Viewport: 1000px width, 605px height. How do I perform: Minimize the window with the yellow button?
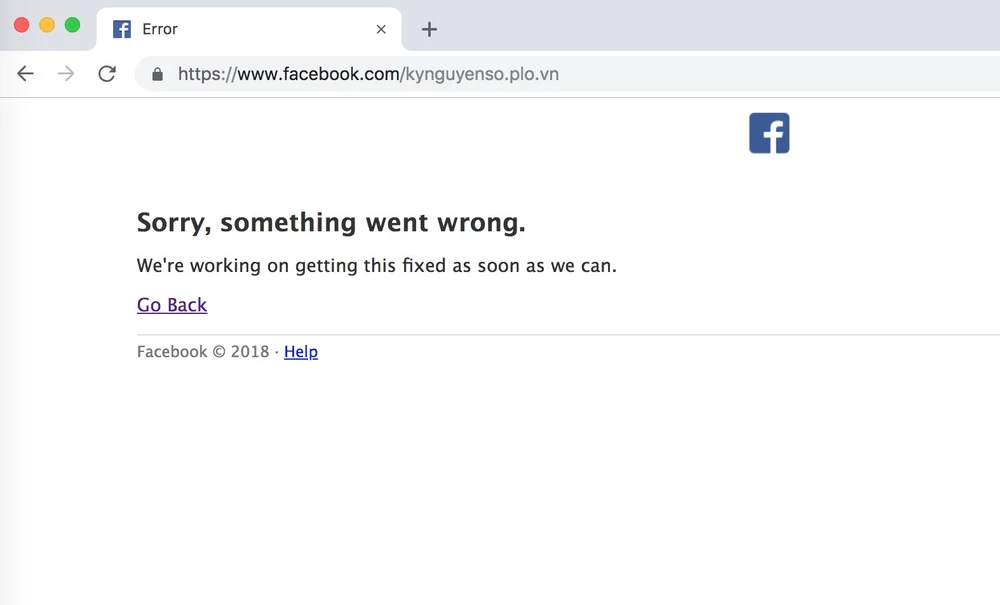click(47, 25)
